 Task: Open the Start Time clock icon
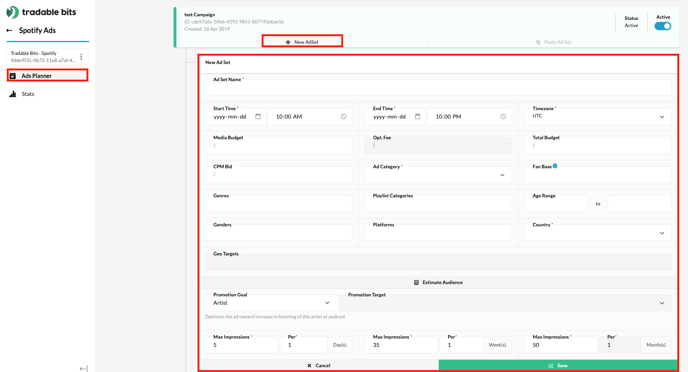pyautogui.click(x=344, y=117)
